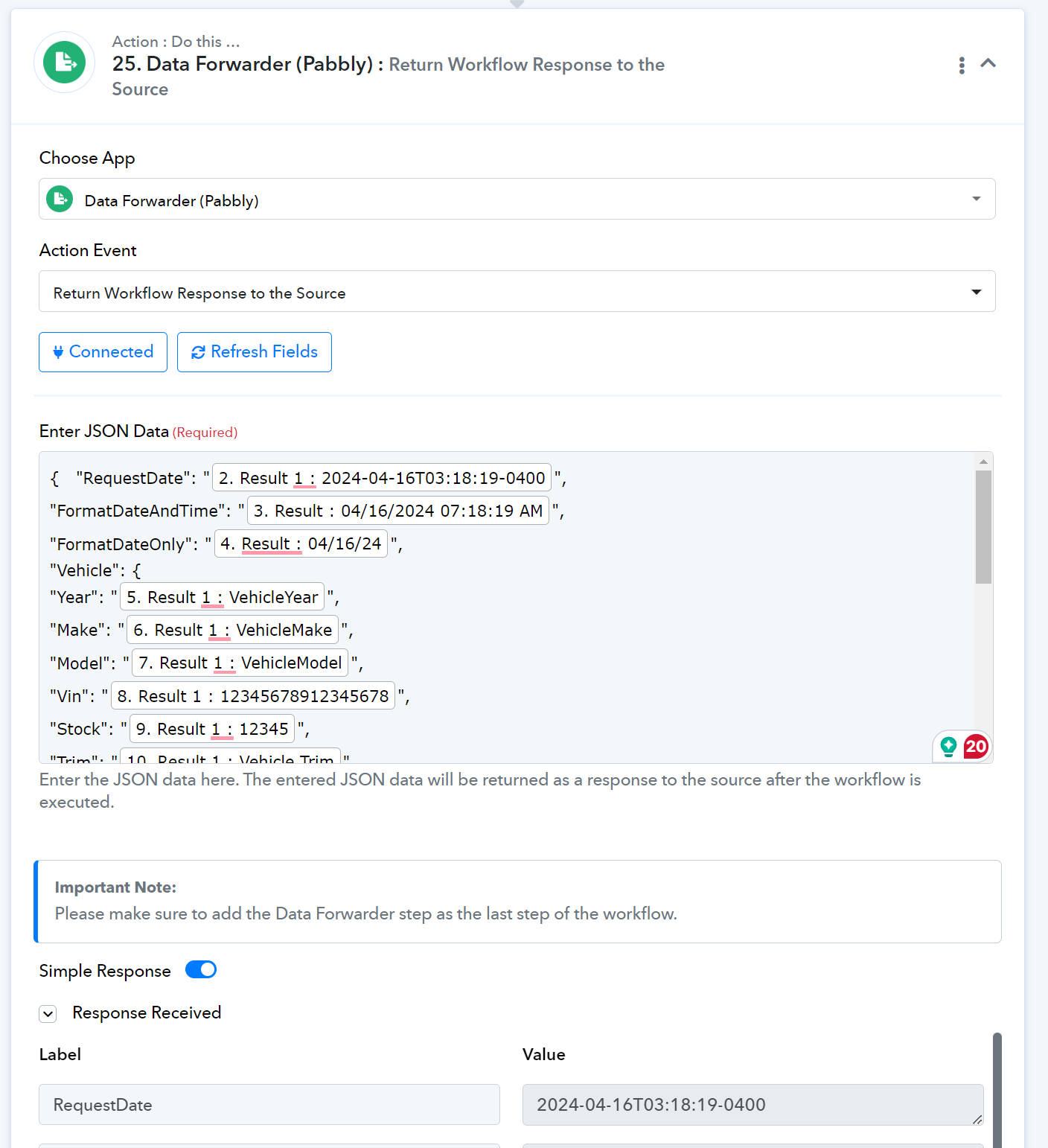The height and width of the screenshot is (1148, 1048).
Task: Open the three-dot step options menu
Action: click(962, 66)
